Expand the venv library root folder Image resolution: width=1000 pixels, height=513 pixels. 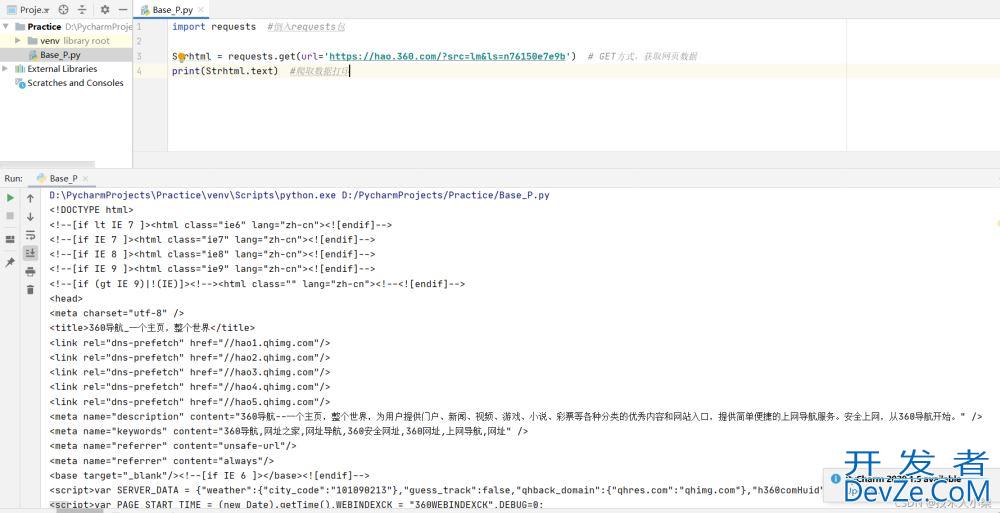click(18, 41)
